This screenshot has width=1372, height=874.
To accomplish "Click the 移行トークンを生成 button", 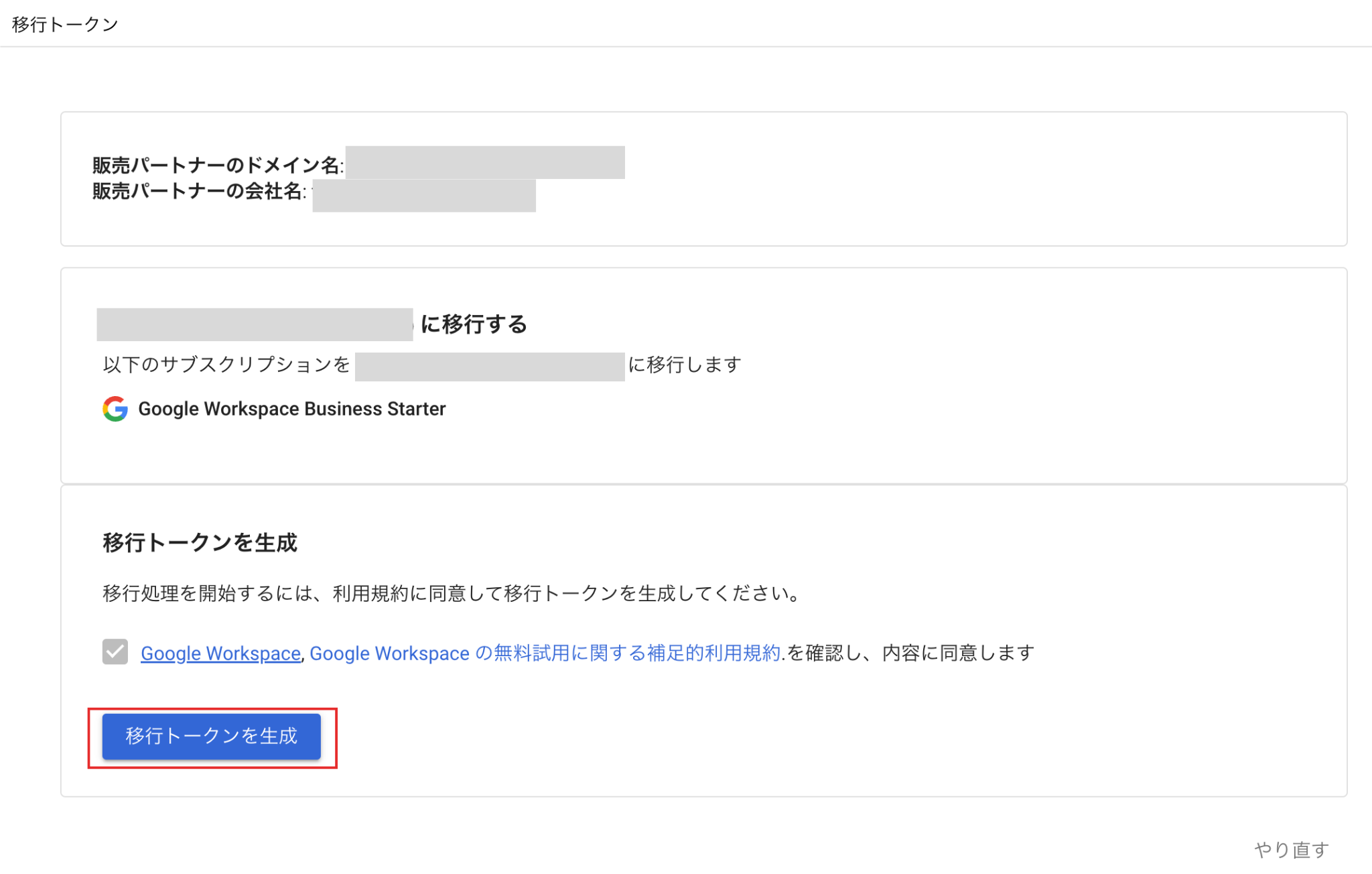I will pyautogui.click(x=211, y=736).
